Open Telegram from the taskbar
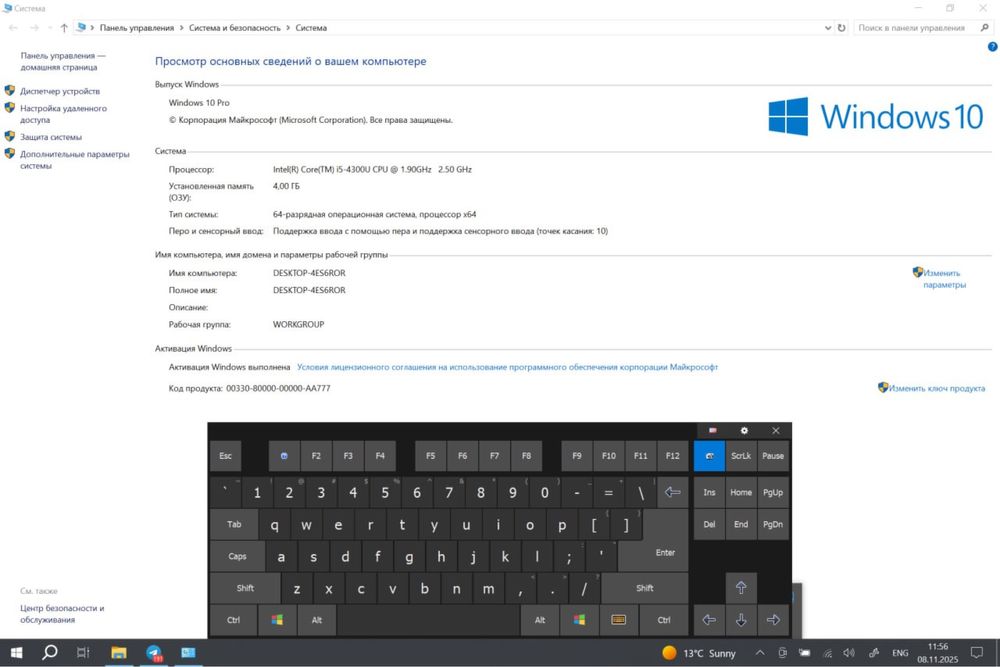1000x667 pixels. [x=154, y=652]
